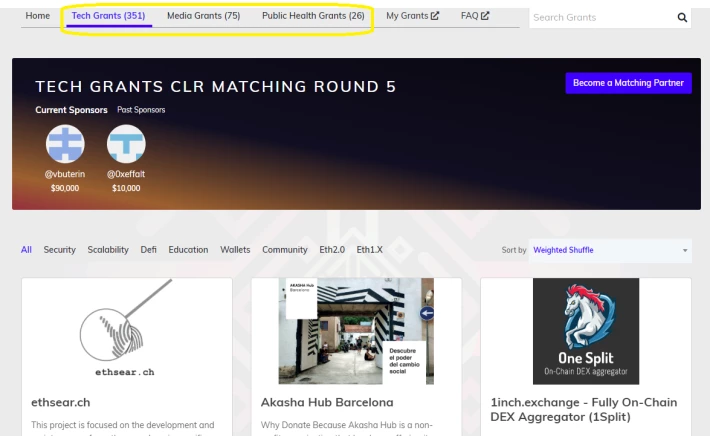Click the external link icon beside FAQ
Image resolution: width=710 pixels, height=436 pixels.
(x=485, y=15)
